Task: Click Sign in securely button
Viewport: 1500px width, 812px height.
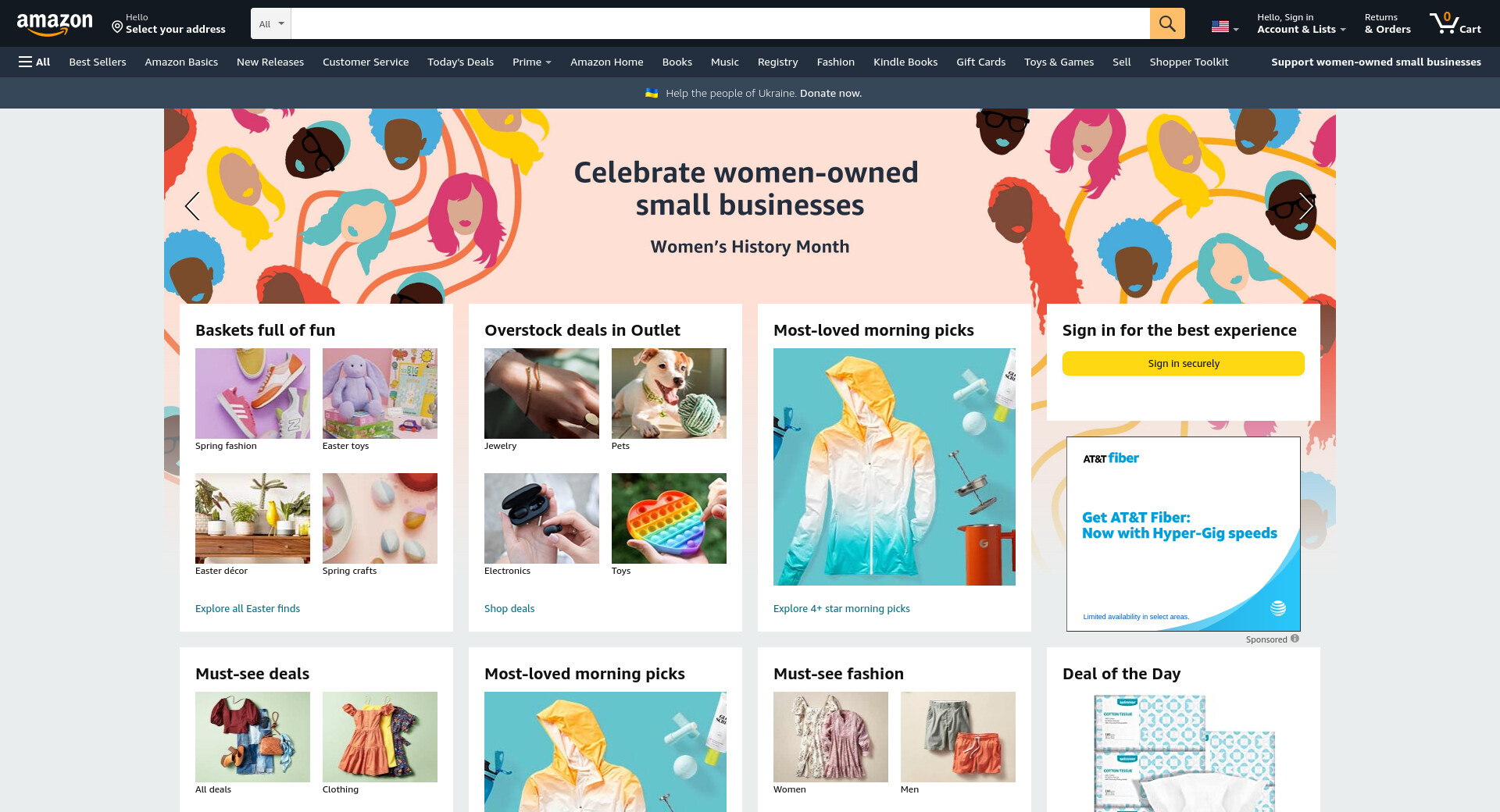Action: pyautogui.click(x=1184, y=363)
